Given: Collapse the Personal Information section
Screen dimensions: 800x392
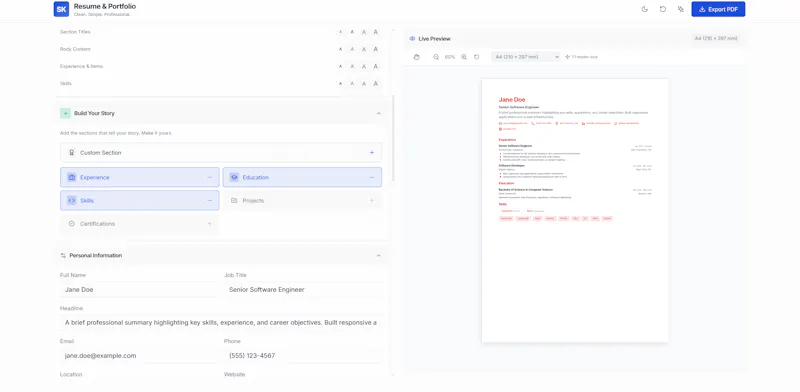Looking at the screenshot, I should (379, 255).
